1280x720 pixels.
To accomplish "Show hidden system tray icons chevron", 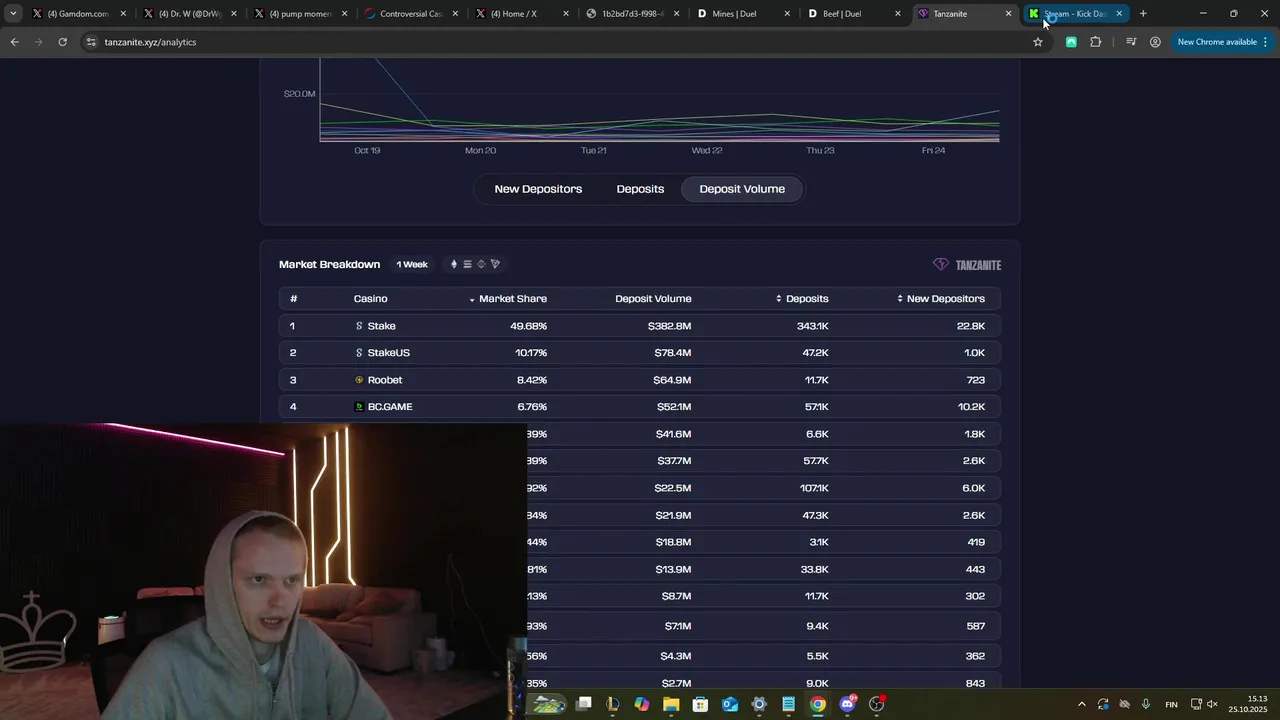I will point(1081,704).
